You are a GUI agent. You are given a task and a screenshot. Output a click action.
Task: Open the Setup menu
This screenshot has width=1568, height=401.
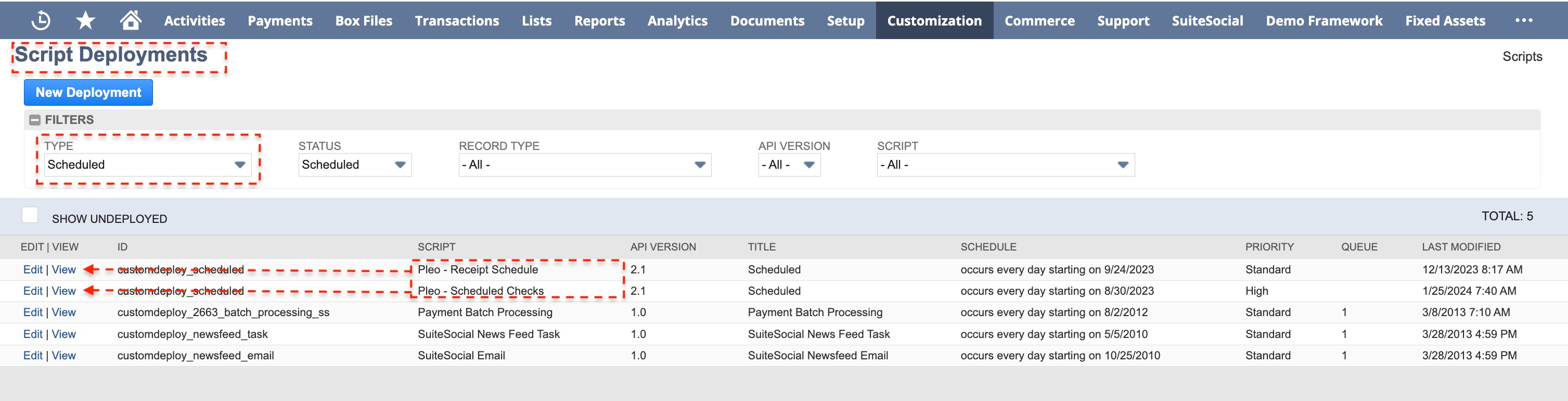(845, 21)
